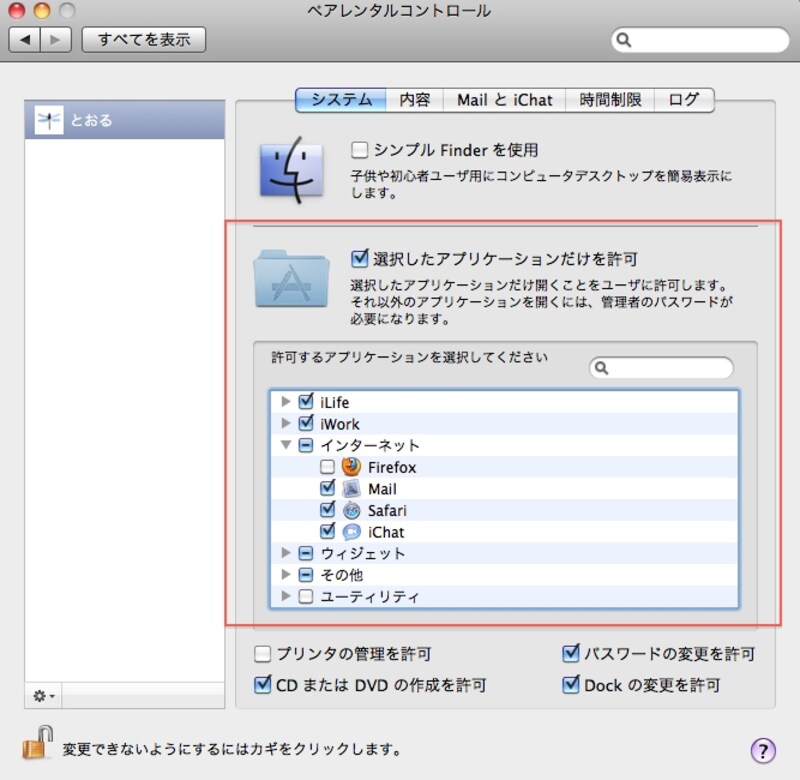
Task: Click the すべてを表示 button
Action: [x=143, y=40]
